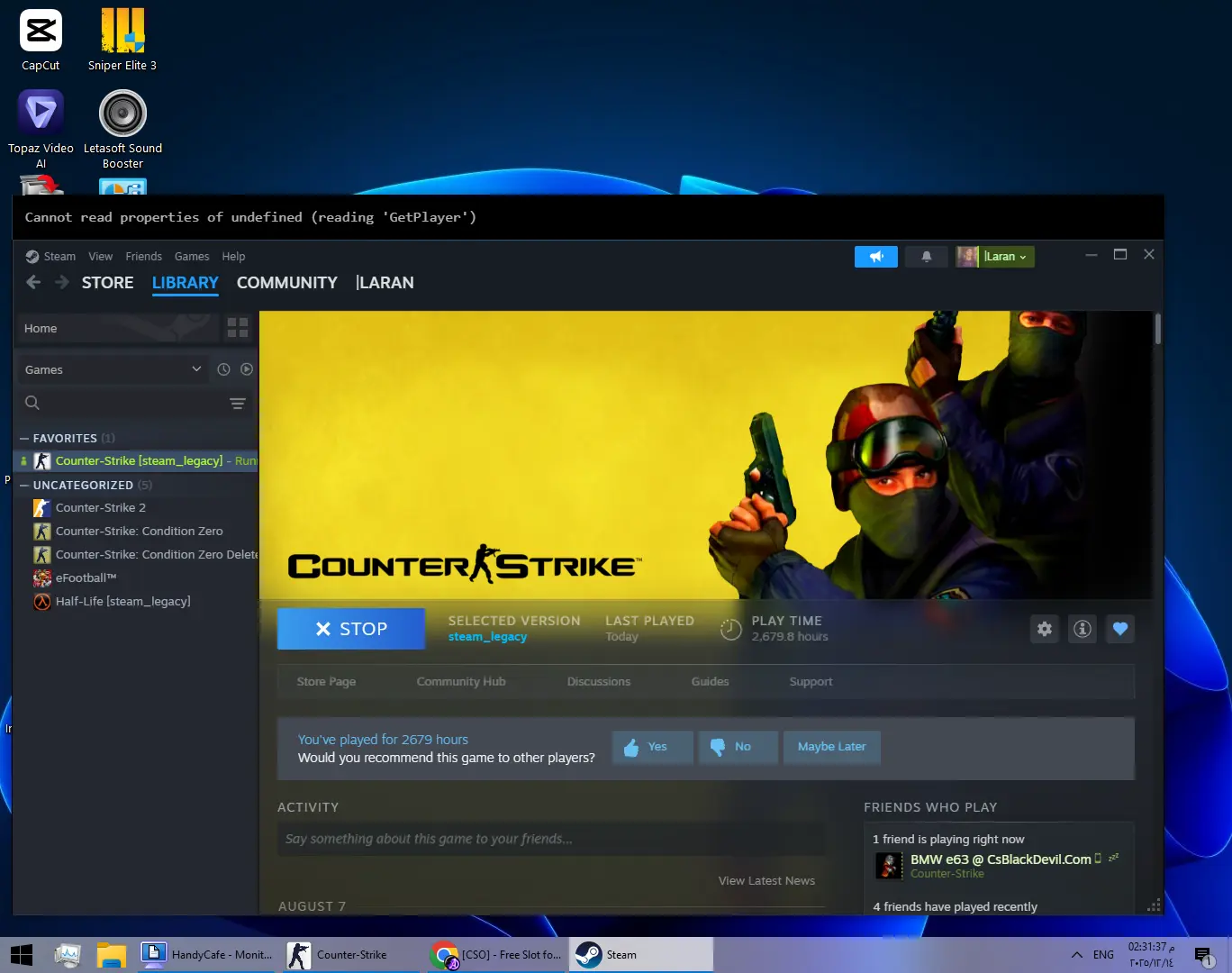This screenshot has width=1232, height=973.
Task: Open the Discussions link
Action: tap(599, 682)
